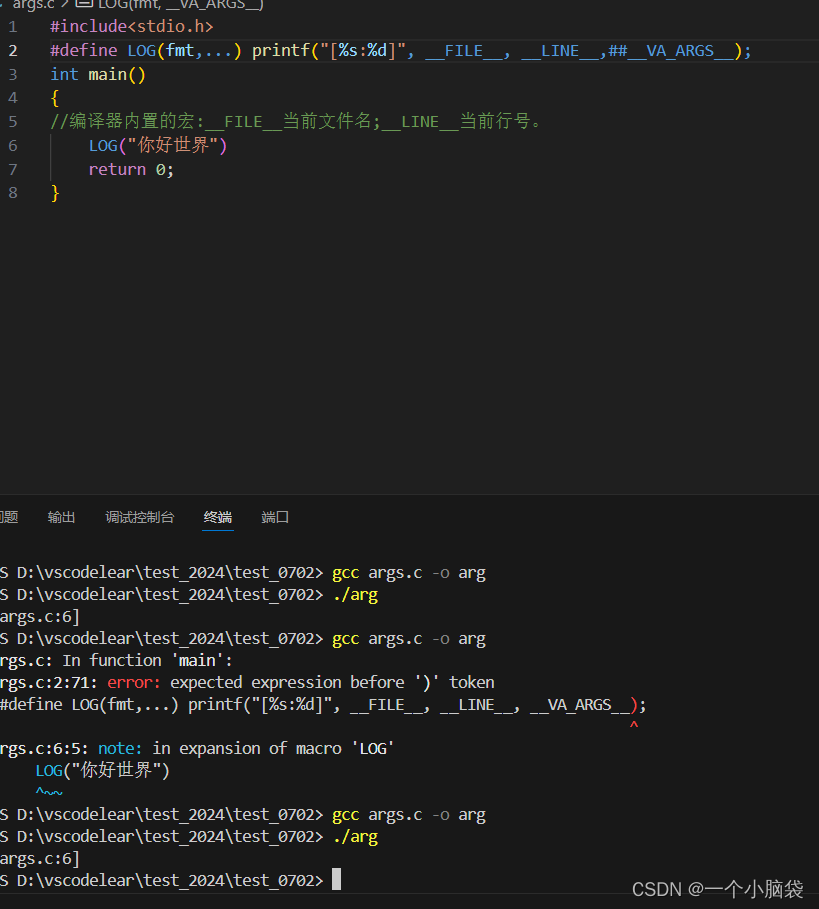Click 'in expansion of macro LOG' text
This screenshot has width=819, height=909.
click(273, 748)
